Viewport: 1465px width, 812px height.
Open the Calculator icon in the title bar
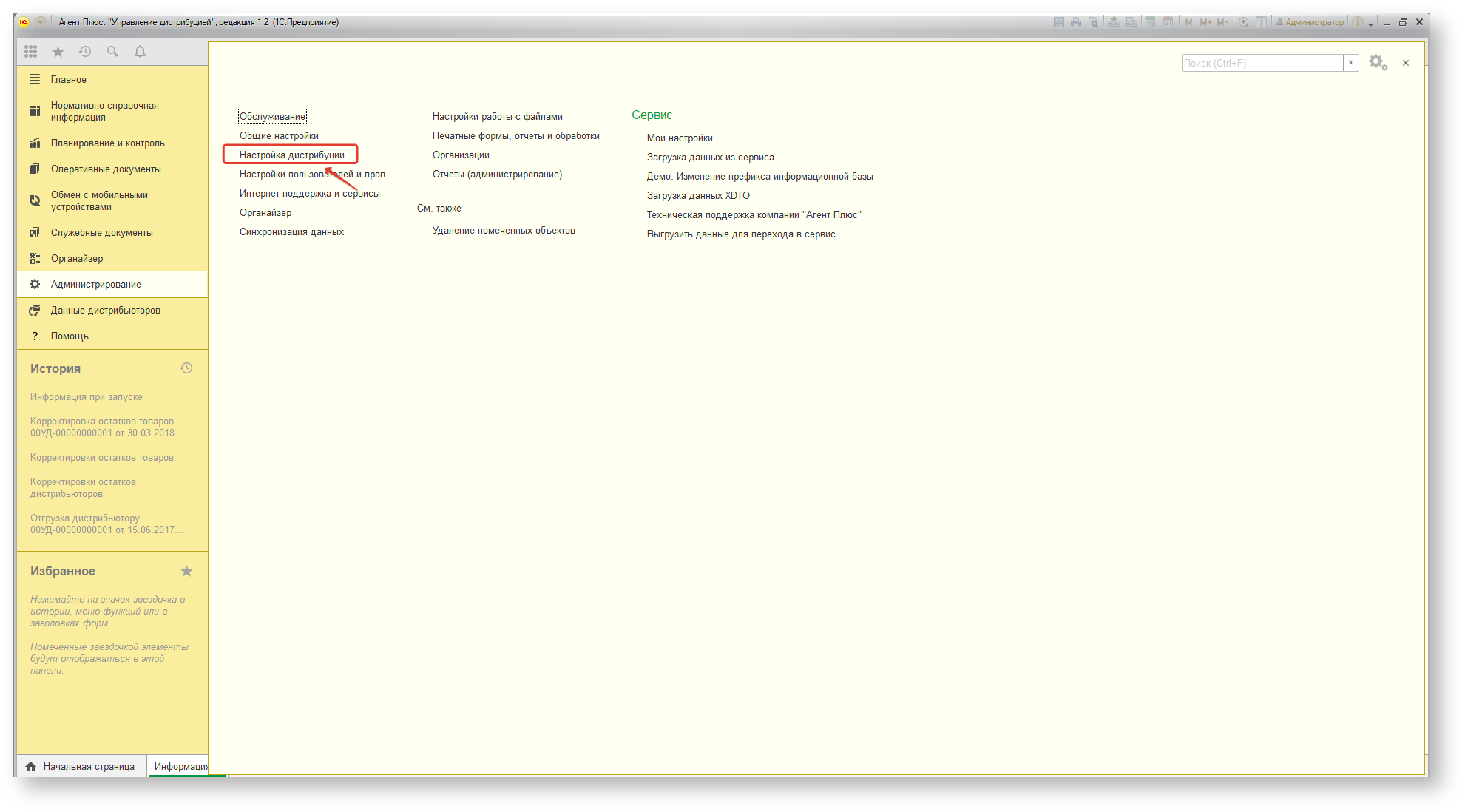(x=1150, y=22)
